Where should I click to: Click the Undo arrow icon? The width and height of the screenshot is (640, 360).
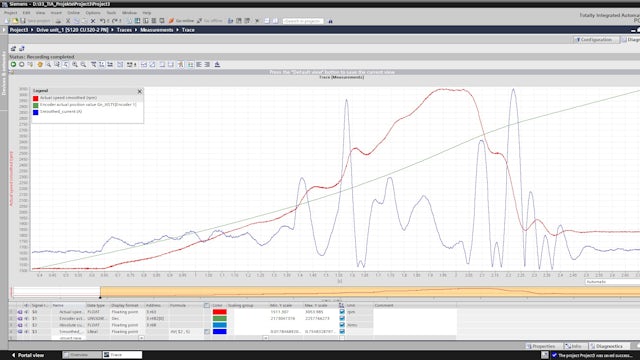(x=103, y=21)
